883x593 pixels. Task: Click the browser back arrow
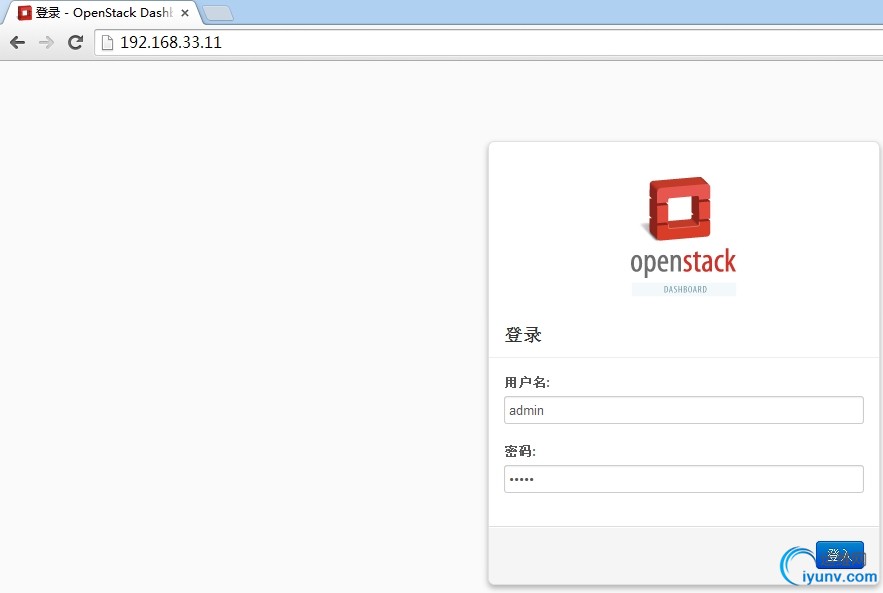click(17, 42)
